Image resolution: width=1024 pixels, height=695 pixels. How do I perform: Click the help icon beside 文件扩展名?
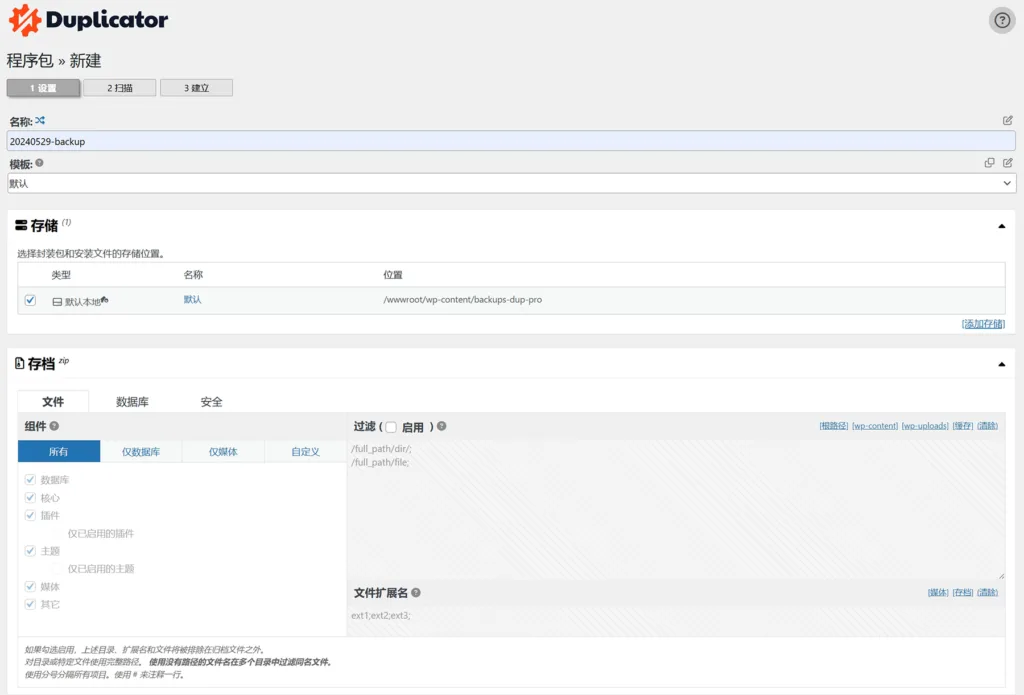pyautogui.click(x=416, y=593)
